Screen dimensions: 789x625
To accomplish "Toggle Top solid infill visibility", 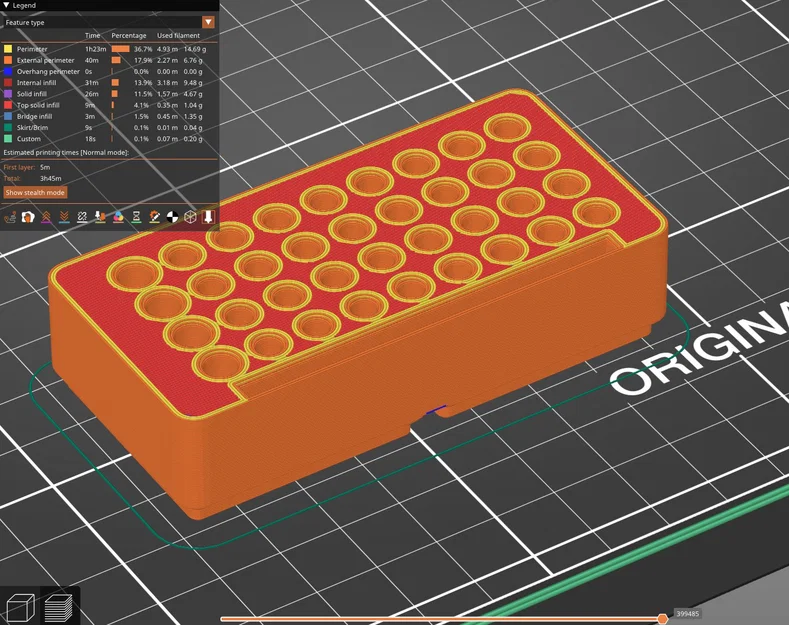I will tap(105, 105).
